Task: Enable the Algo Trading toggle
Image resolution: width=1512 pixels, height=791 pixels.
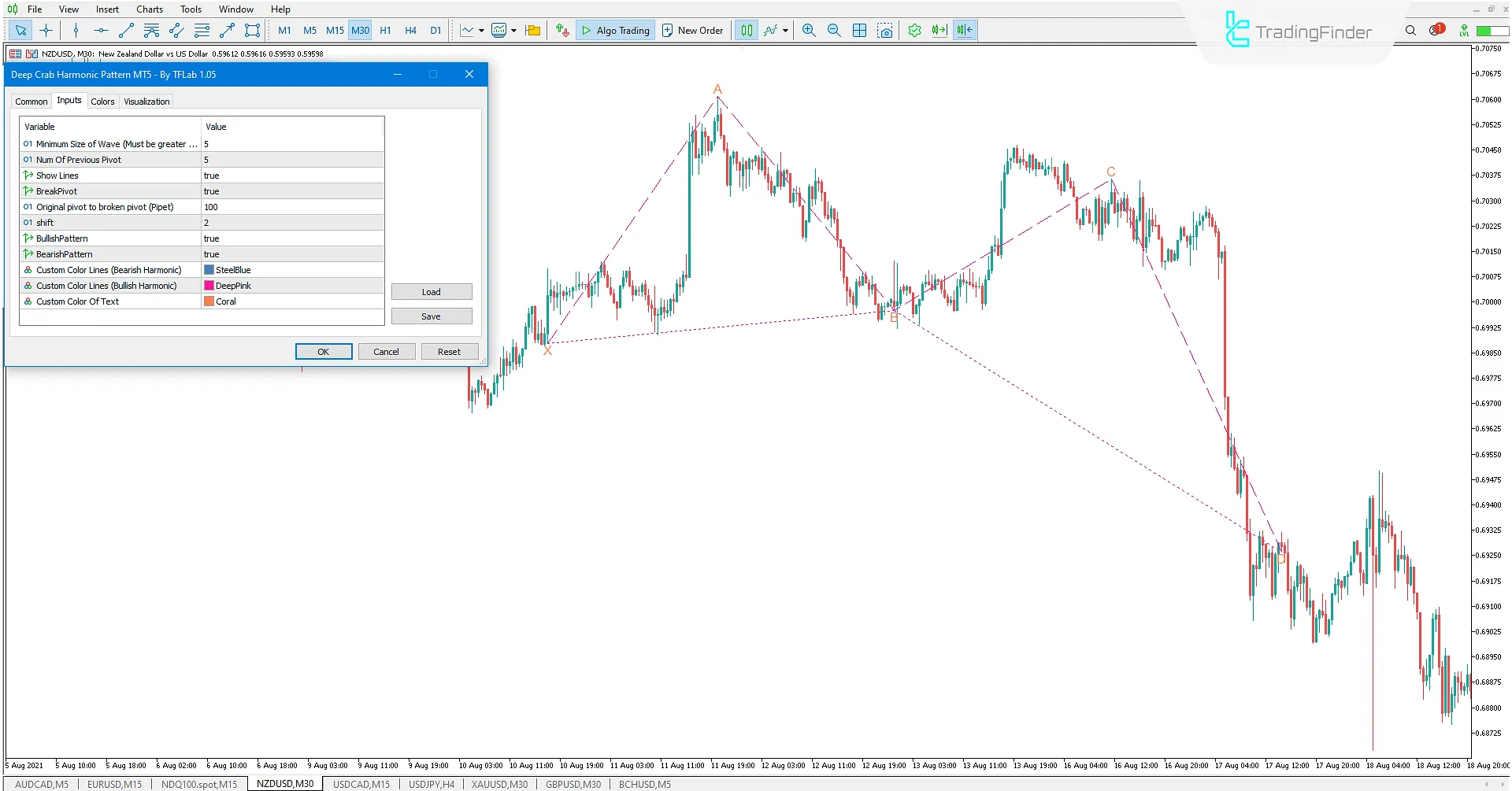Action: (x=615, y=30)
